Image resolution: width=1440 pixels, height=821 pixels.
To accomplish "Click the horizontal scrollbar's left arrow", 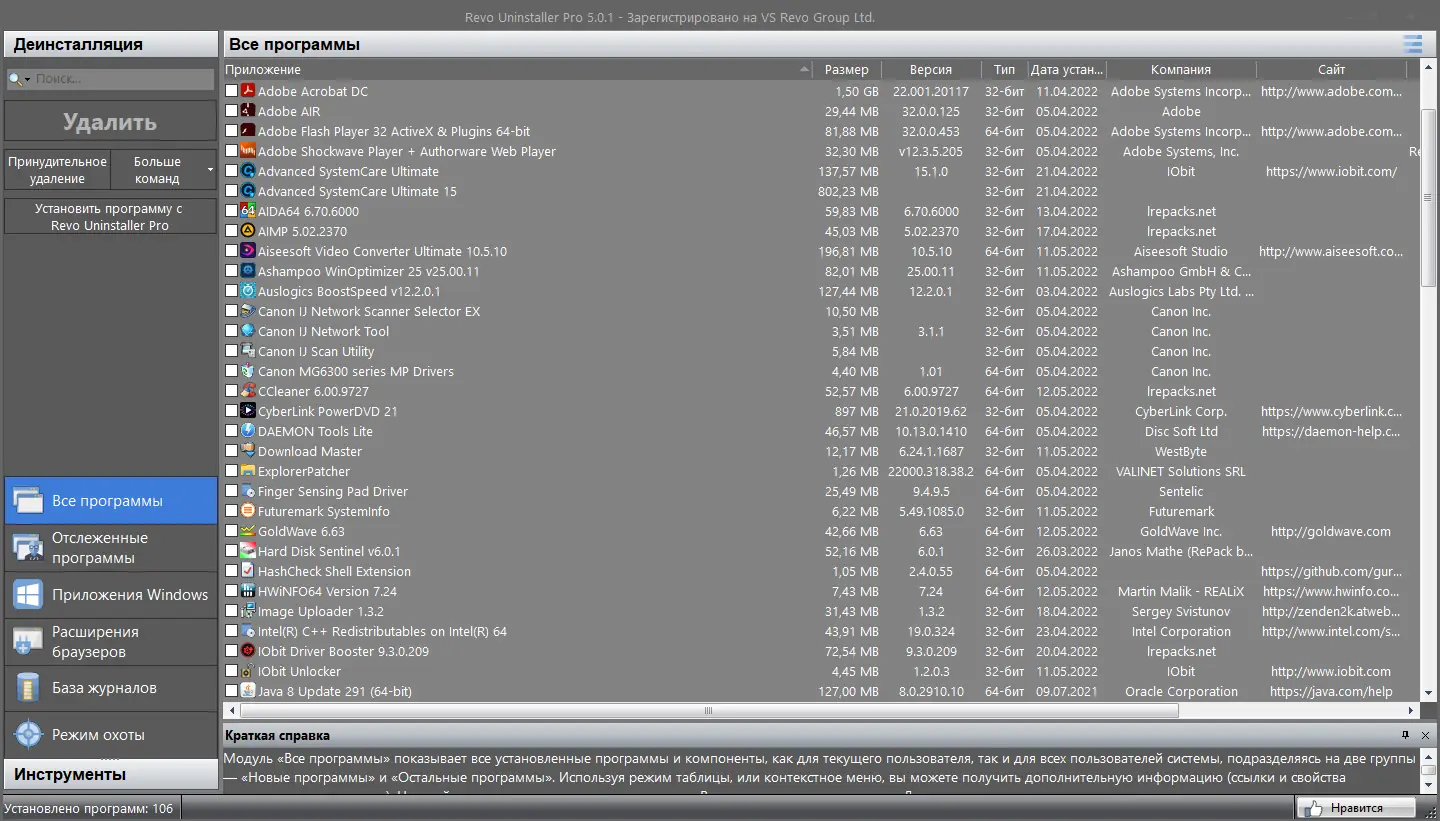I will [232, 711].
